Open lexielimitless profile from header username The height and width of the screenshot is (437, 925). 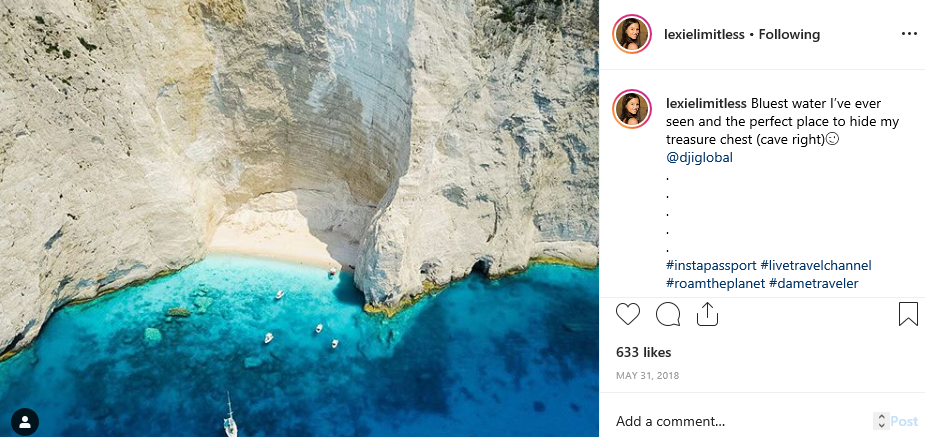704,34
